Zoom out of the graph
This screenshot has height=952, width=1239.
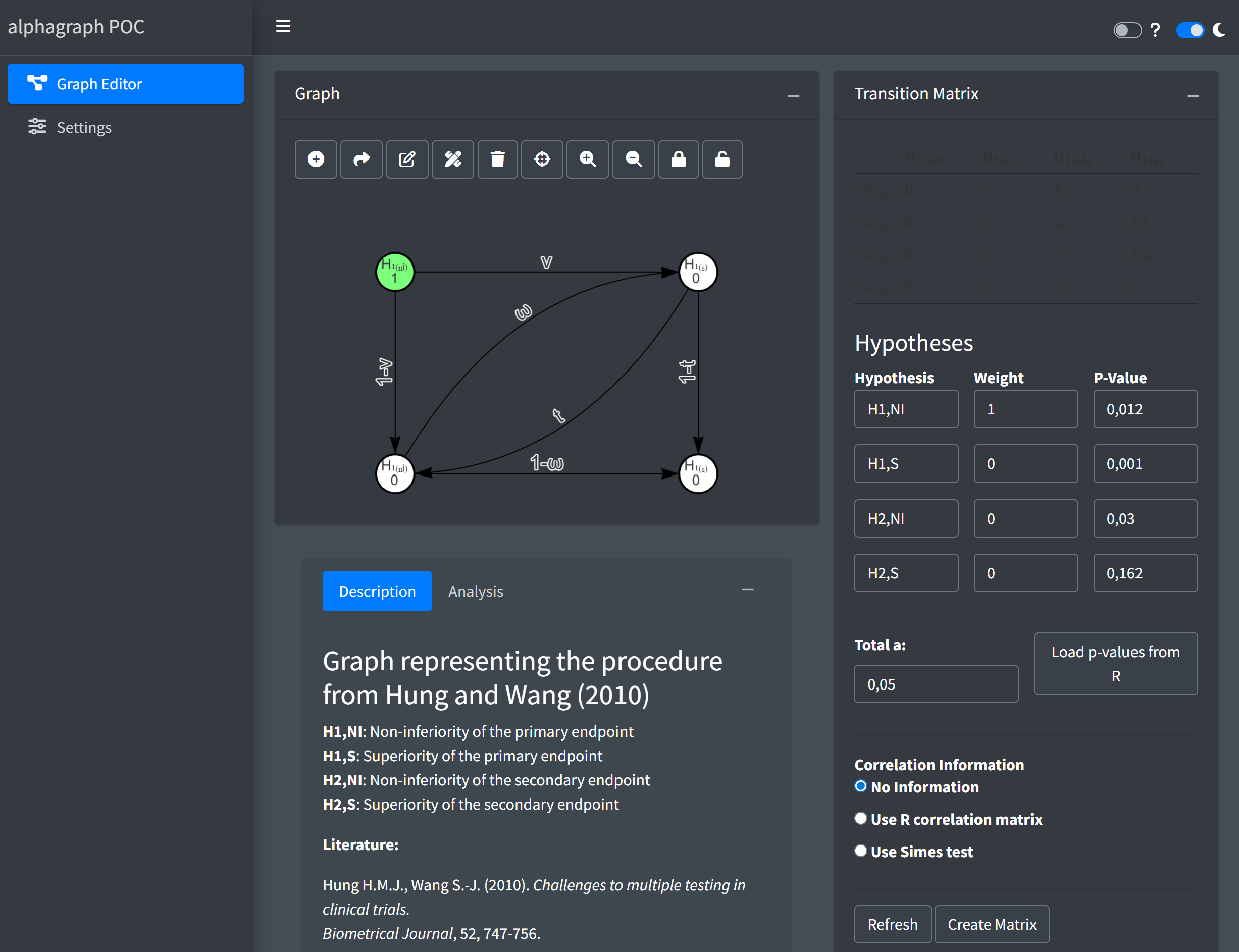[633, 159]
